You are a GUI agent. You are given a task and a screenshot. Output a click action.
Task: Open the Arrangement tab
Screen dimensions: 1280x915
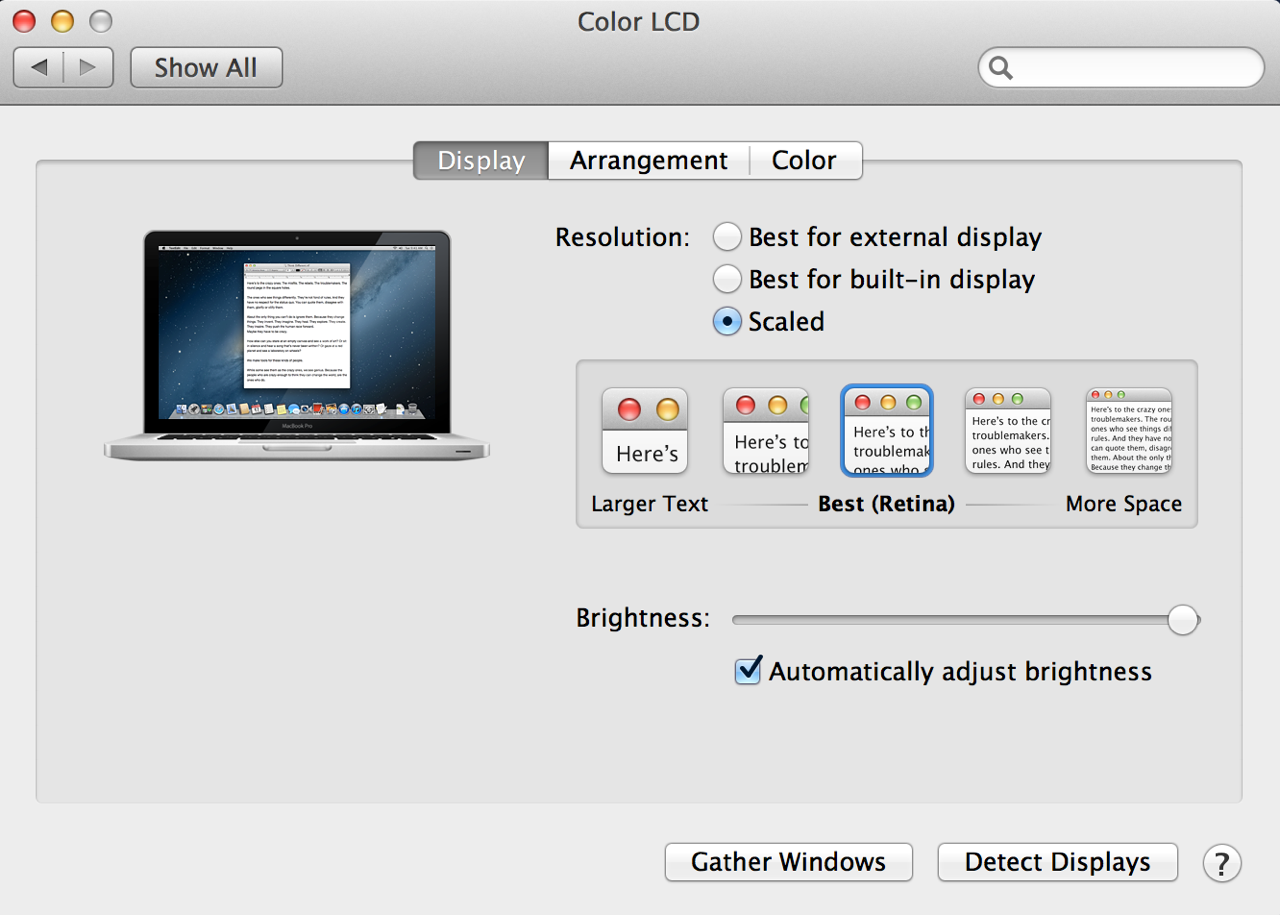point(649,160)
